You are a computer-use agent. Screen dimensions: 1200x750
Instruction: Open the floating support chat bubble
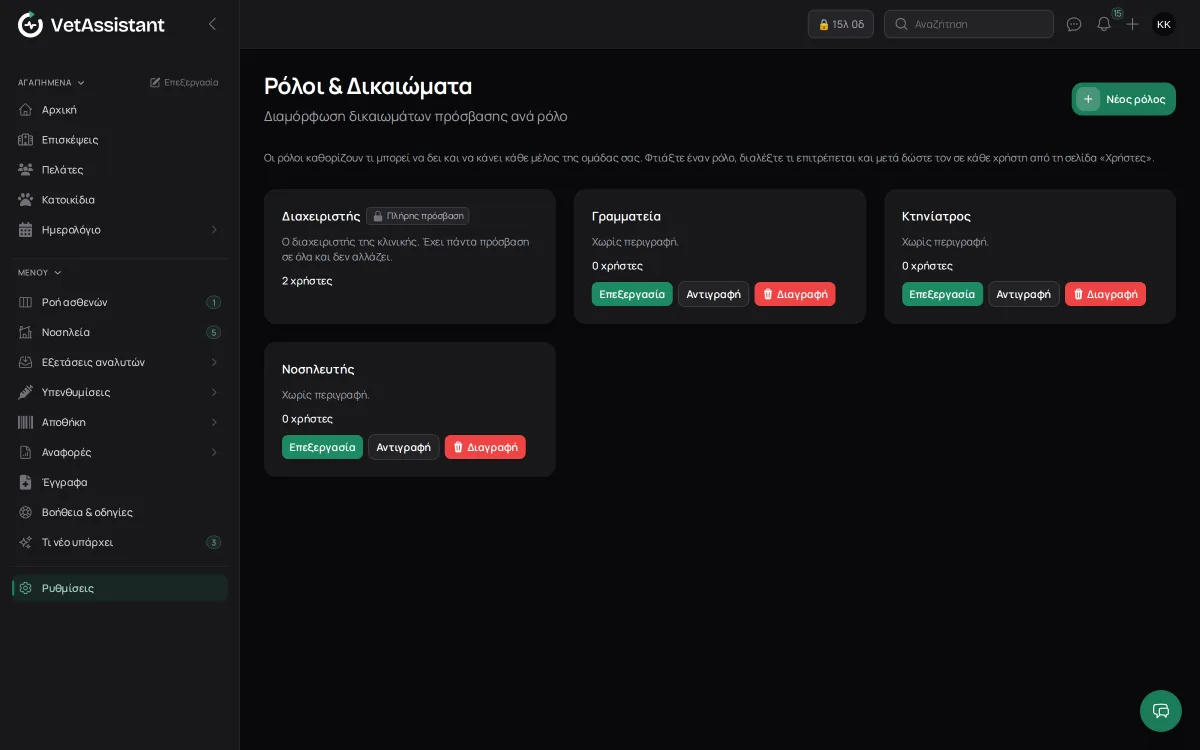point(1161,711)
